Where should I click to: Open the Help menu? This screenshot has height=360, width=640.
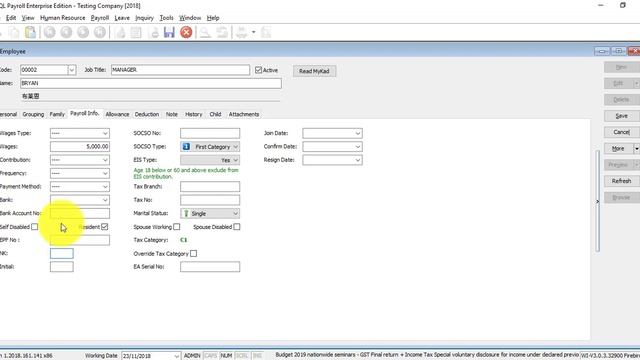[x=213, y=18]
